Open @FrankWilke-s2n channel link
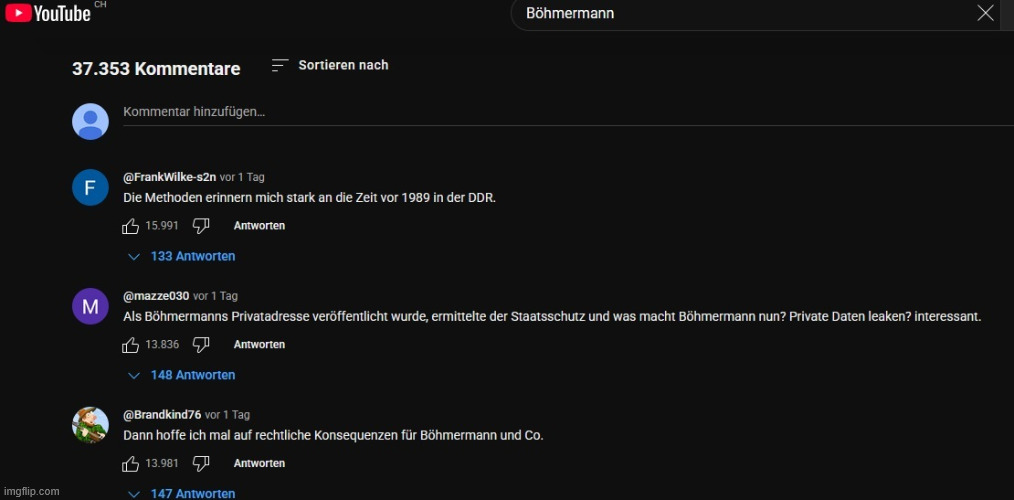This screenshot has height=500, width=1014. 169,177
